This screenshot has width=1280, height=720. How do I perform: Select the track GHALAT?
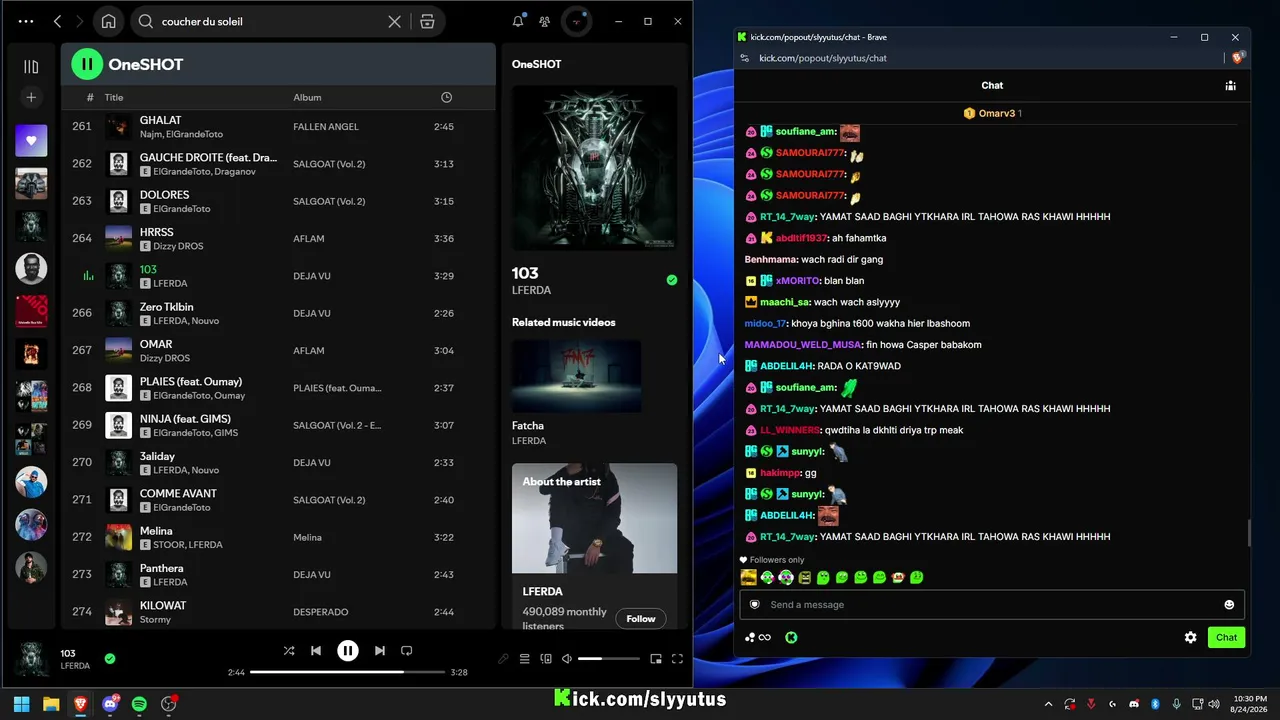160,120
